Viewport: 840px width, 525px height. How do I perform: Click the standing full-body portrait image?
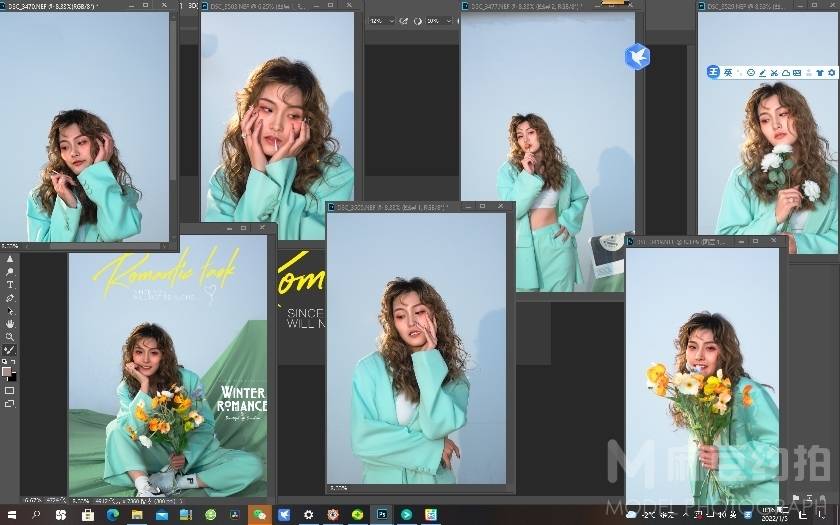click(x=548, y=152)
